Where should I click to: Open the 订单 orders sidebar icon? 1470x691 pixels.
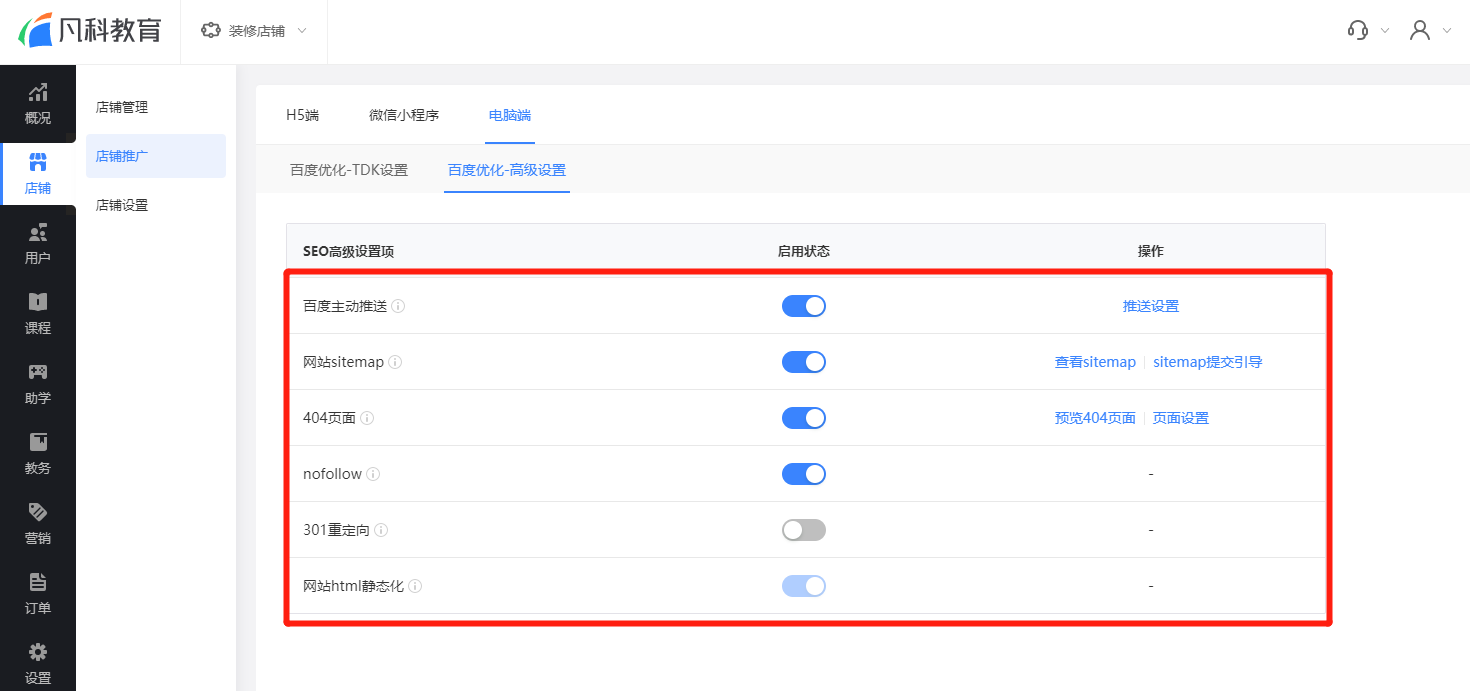38,582
